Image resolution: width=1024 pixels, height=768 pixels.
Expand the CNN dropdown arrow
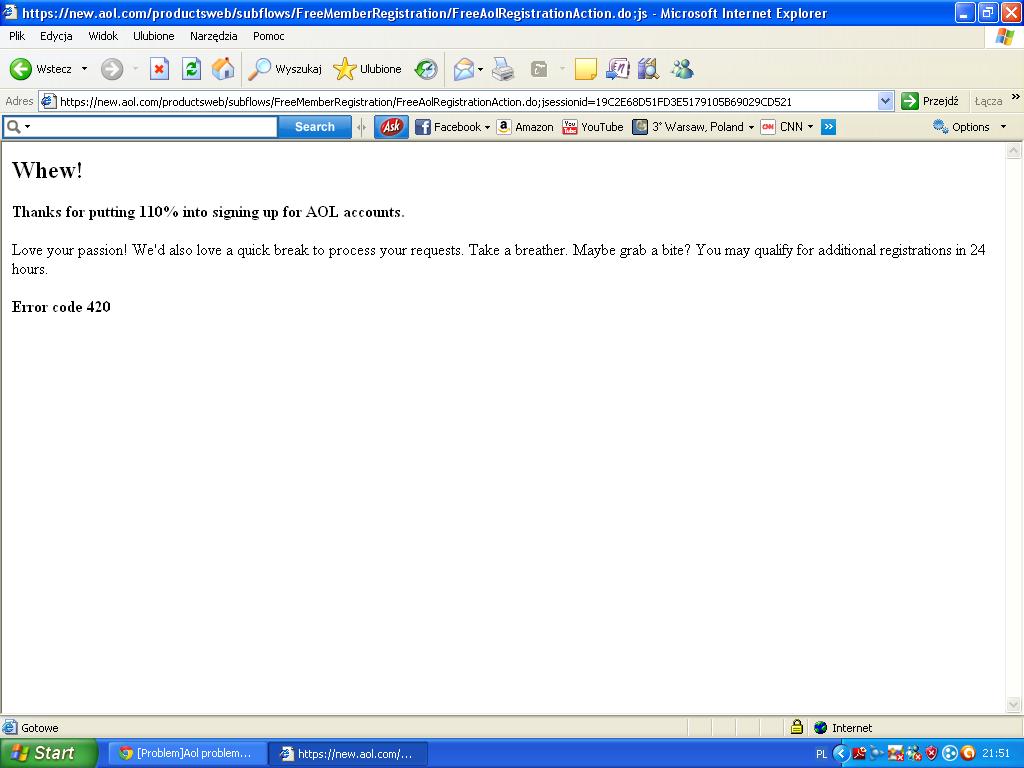point(810,127)
